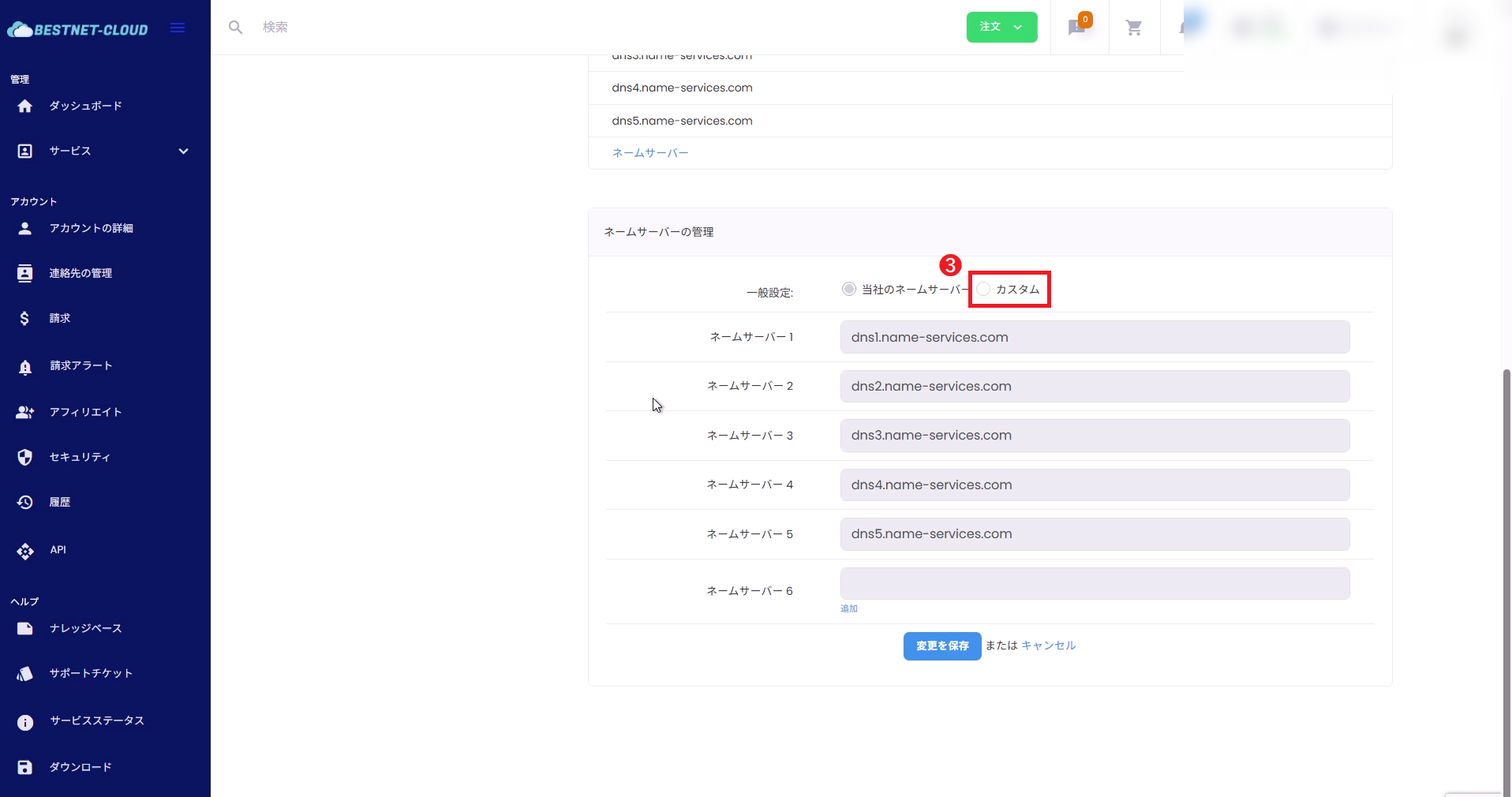Select the 当社のネームサーバー radio option
The height and width of the screenshot is (797, 1512).
(849, 290)
